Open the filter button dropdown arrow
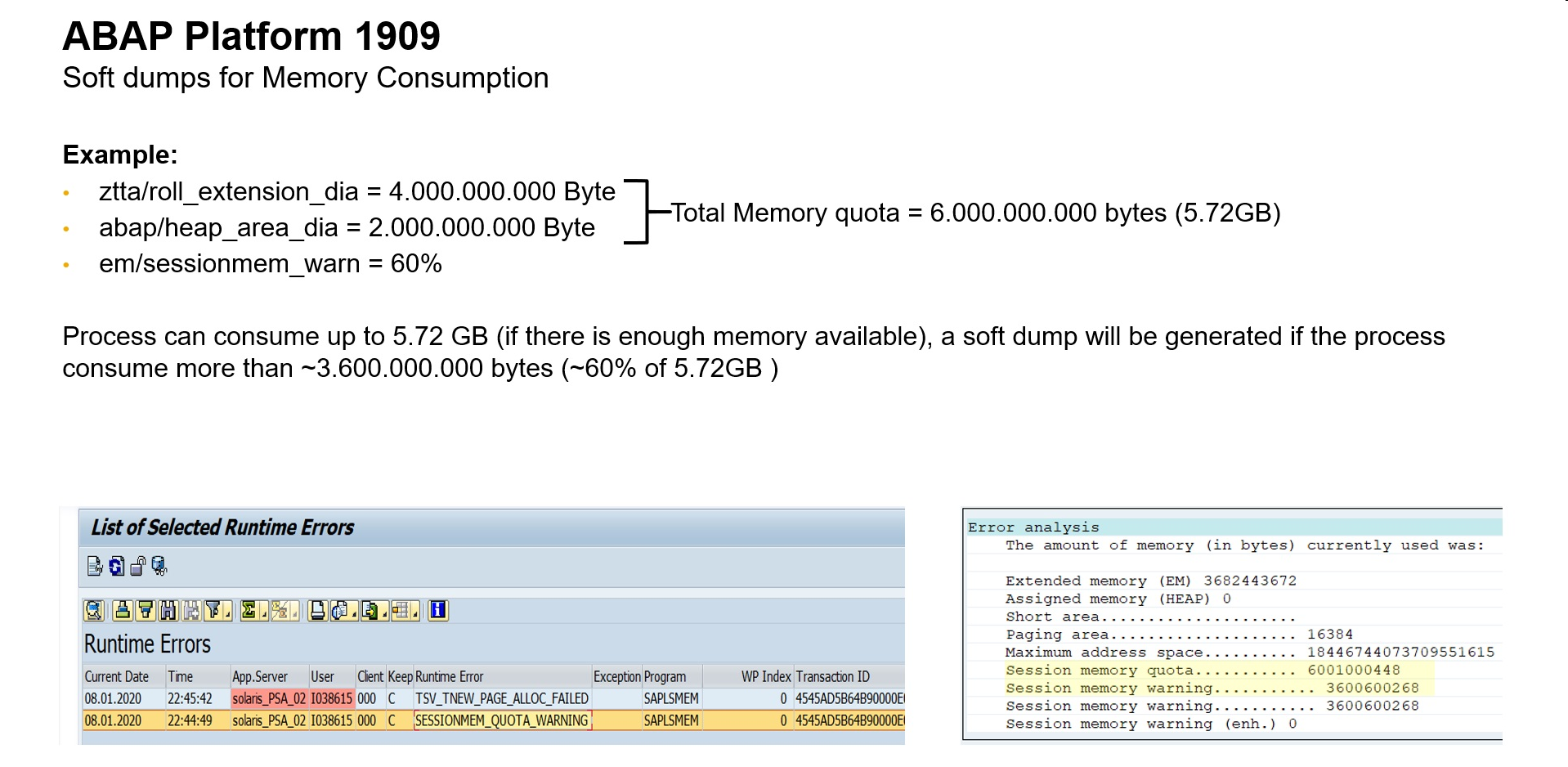 pos(227,611)
